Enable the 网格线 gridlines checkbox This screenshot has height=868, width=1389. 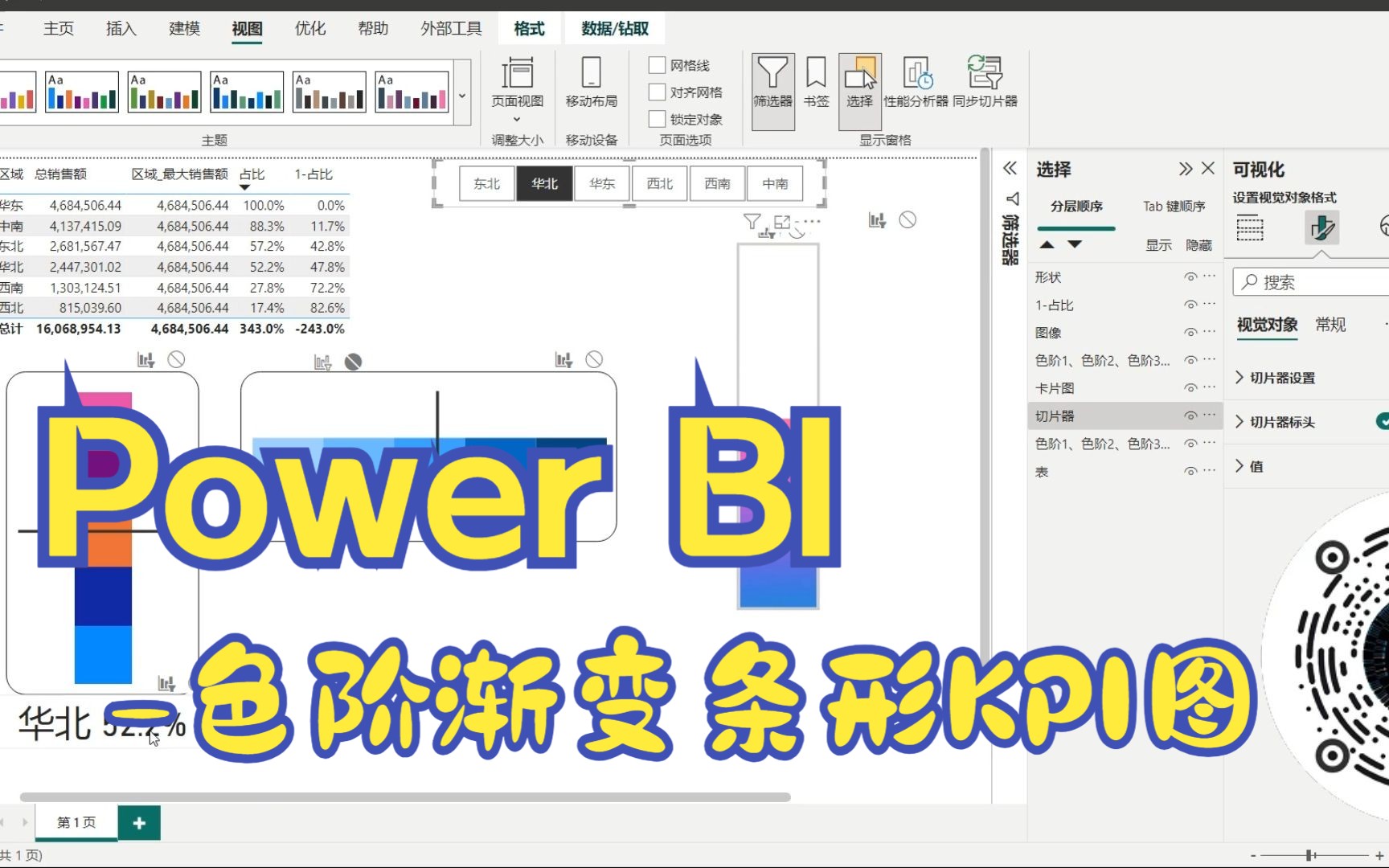click(658, 65)
